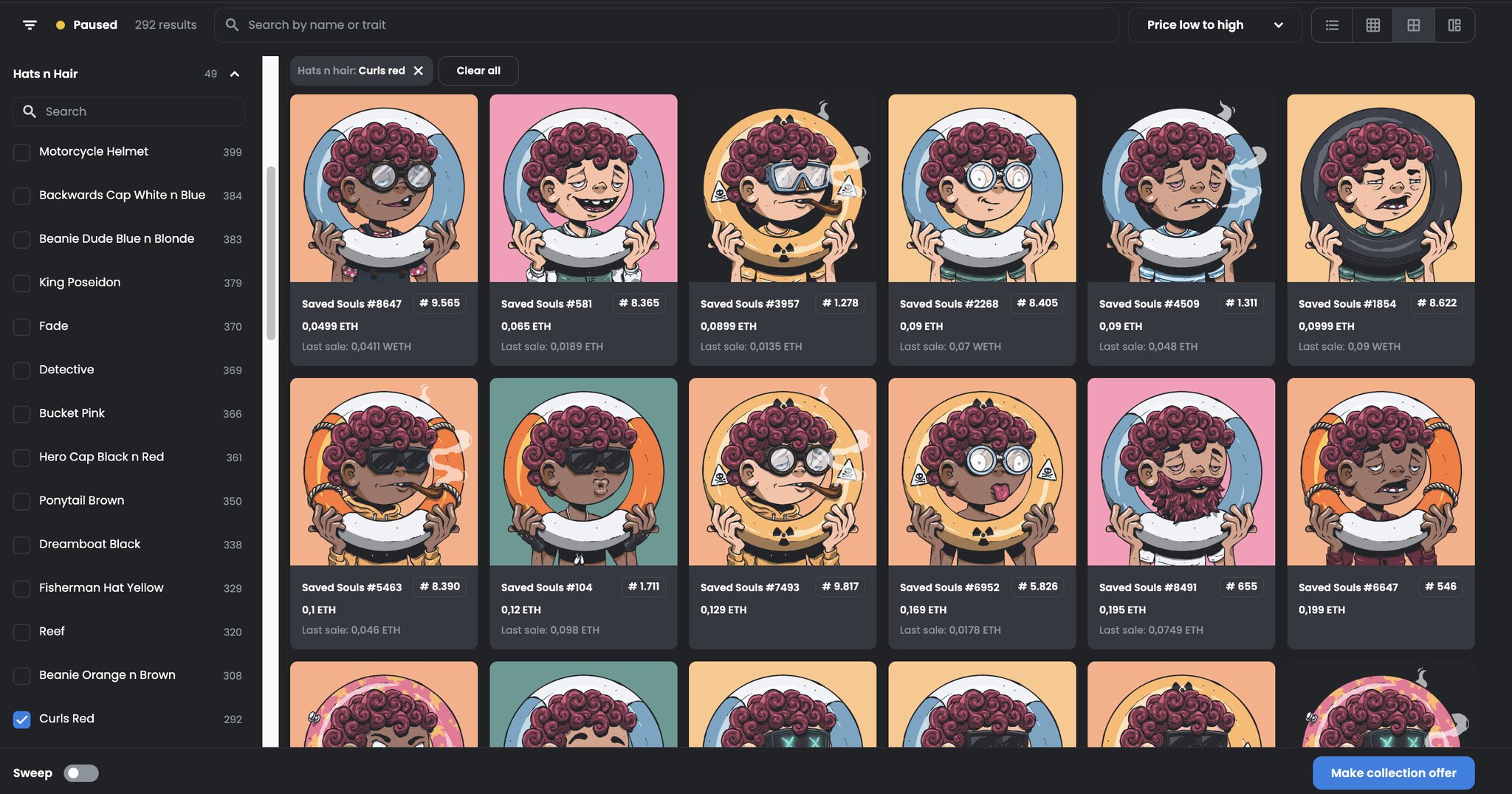
Task: Check the Detective filter
Action: [22, 370]
